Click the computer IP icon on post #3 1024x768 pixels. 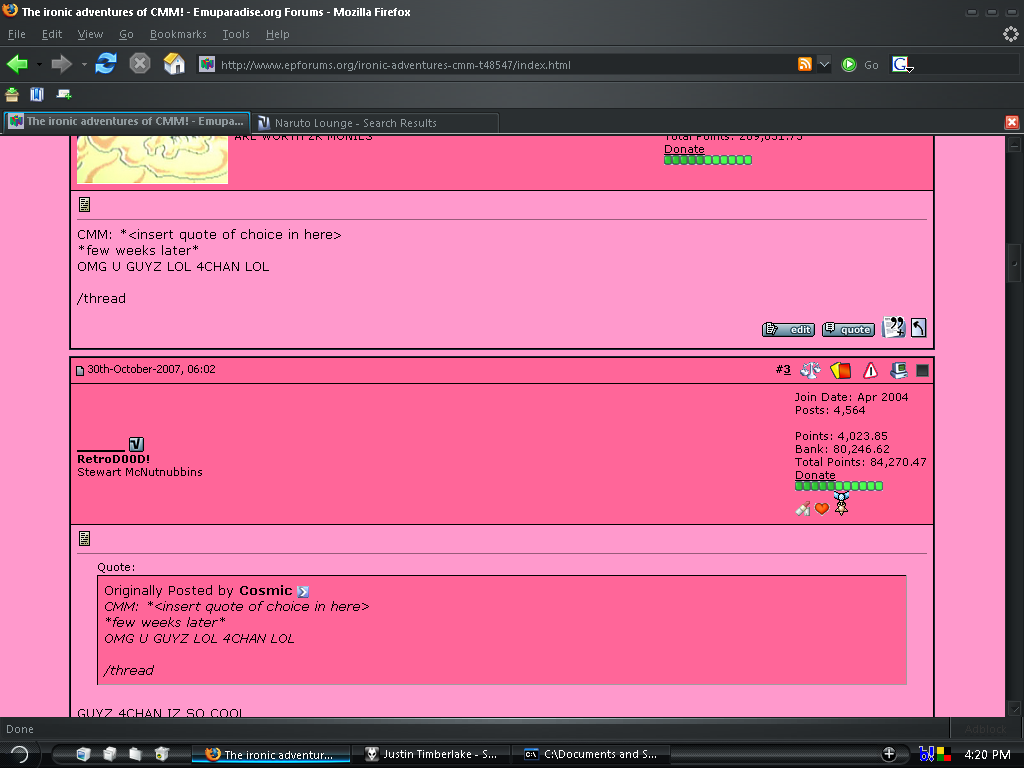pyautogui.click(x=899, y=370)
